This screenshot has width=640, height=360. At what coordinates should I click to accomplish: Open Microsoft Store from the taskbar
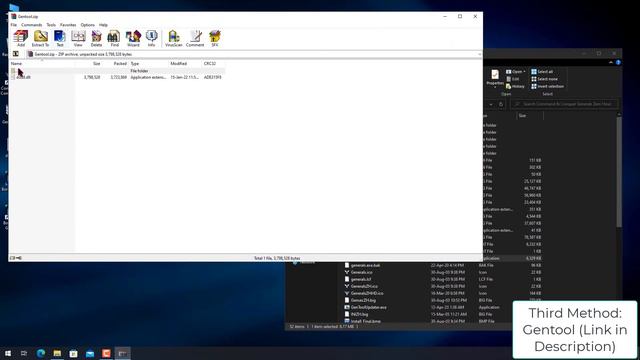pyautogui.click(x=73, y=353)
